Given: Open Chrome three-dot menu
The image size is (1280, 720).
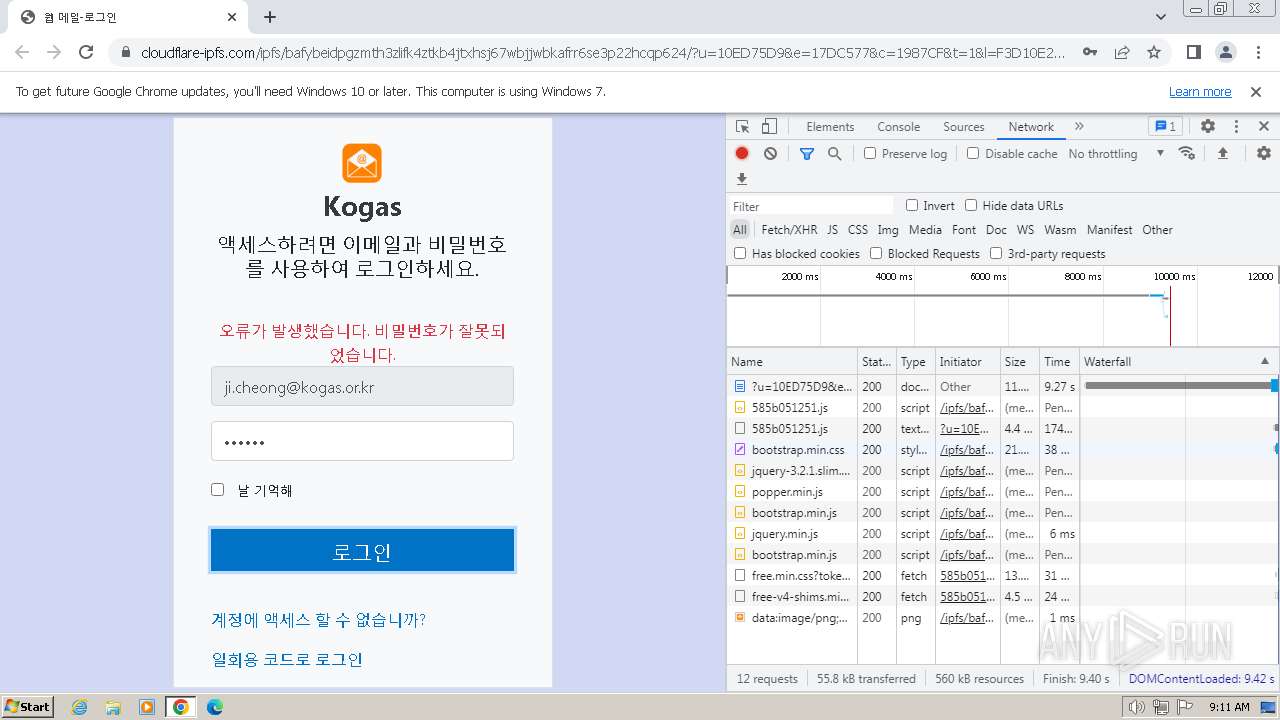Looking at the screenshot, I should [x=1258, y=52].
